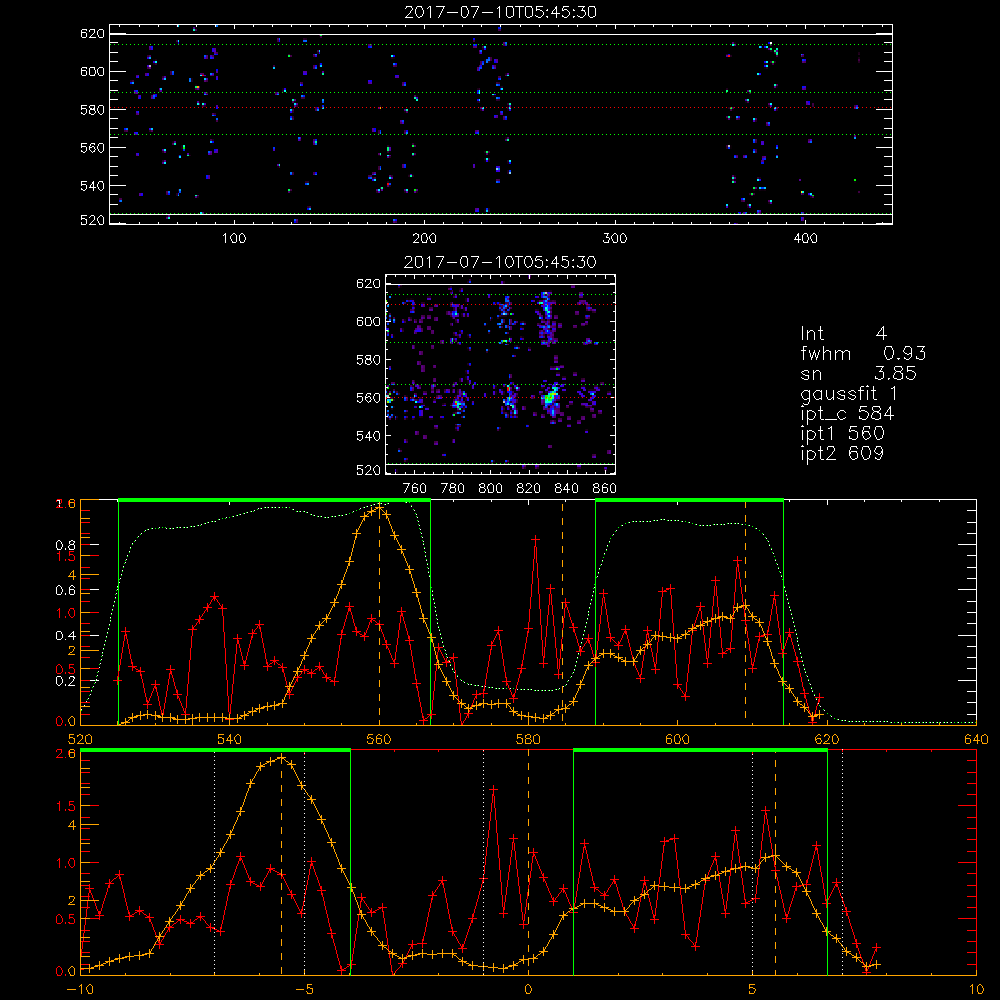Select the 'fwhm 0.93' readout
This screenshot has height=1000, width=1000.
click(863, 353)
